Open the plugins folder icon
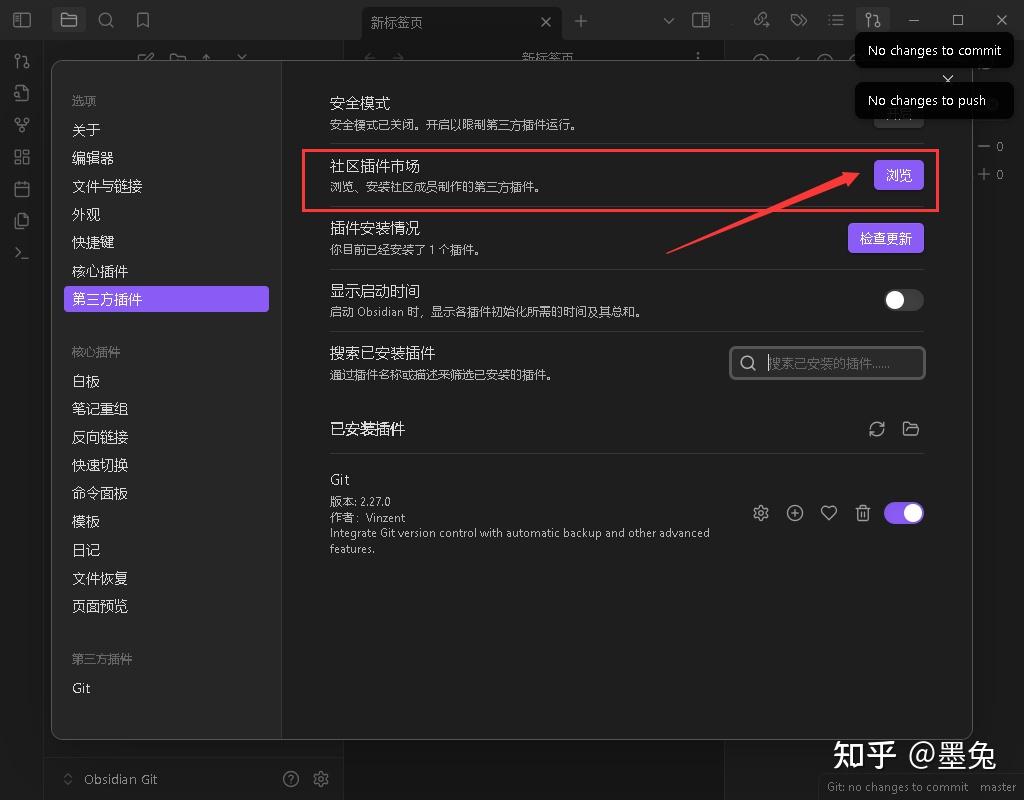1024x800 pixels. [911, 429]
